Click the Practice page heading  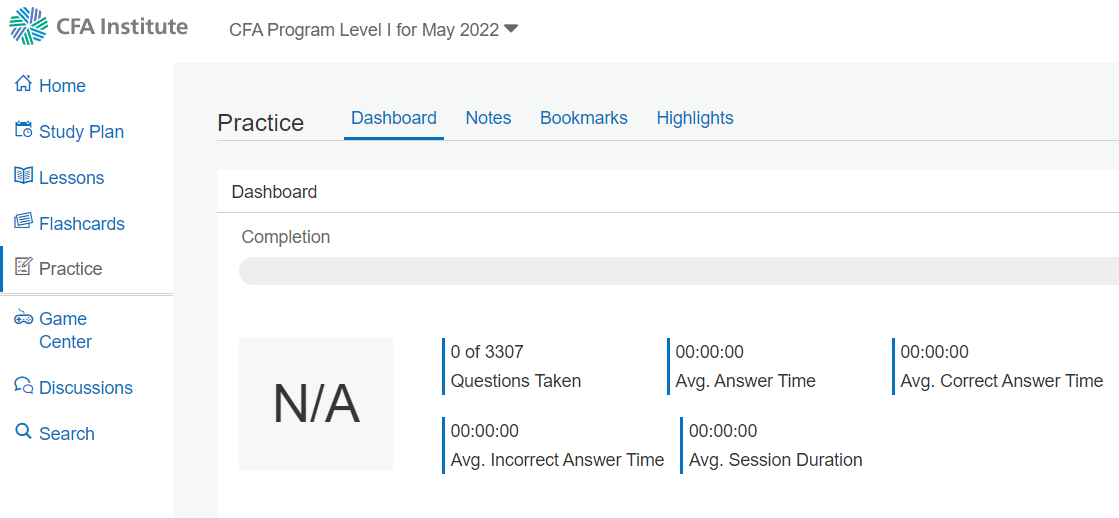[260, 123]
